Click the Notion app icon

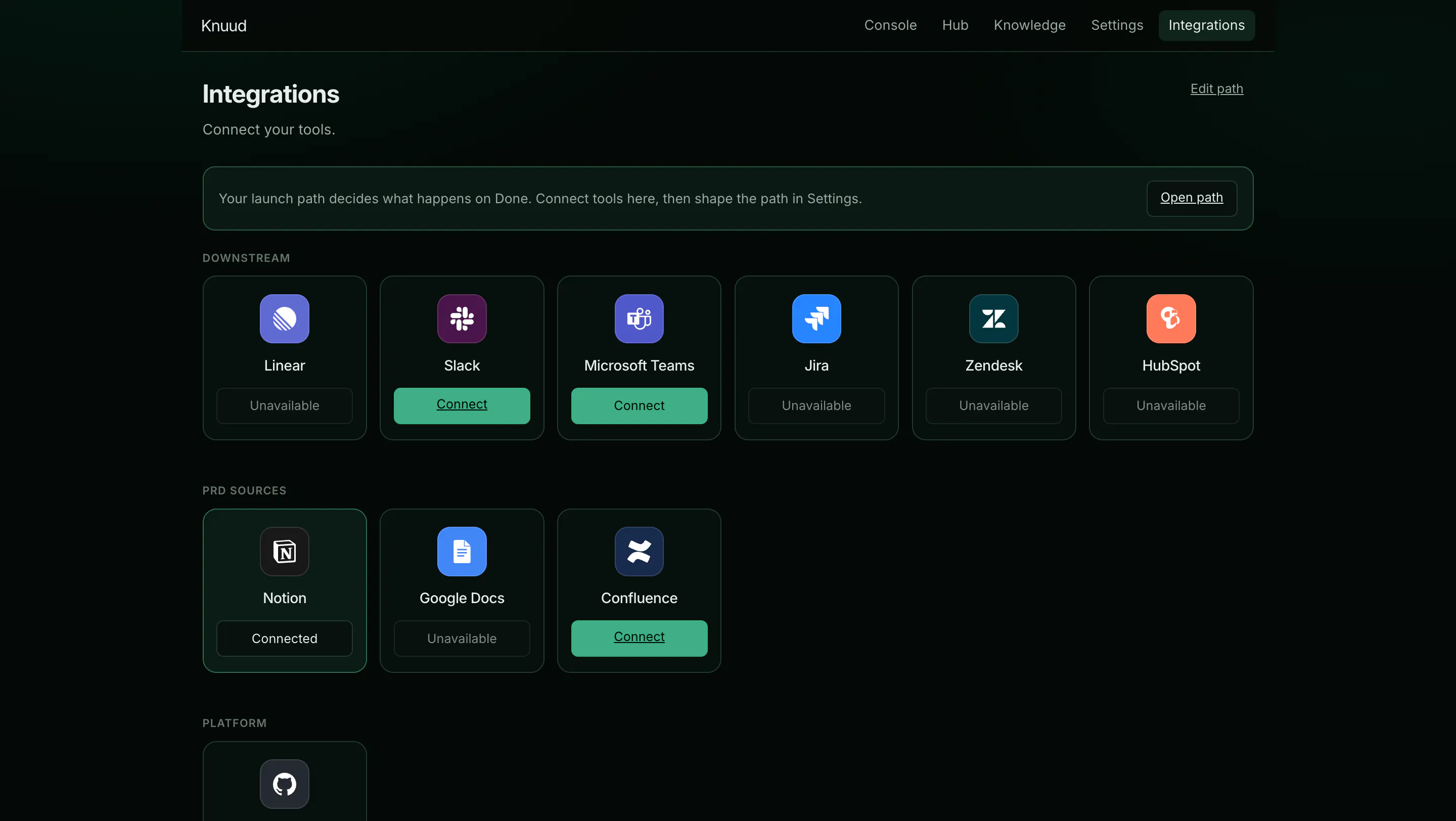click(x=284, y=552)
